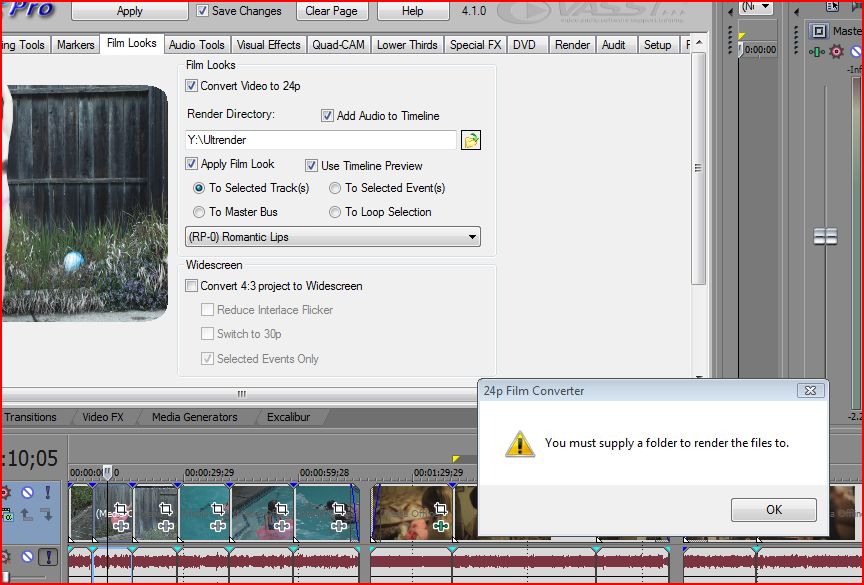The width and height of the screenshot is (864, 585).
Task: Mute the video track
Action: click(x=27, y=492)
